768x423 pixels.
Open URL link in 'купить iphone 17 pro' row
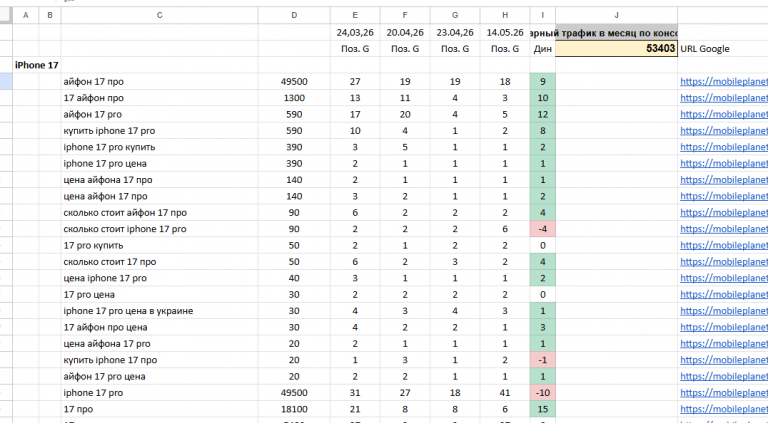point(723,131)
